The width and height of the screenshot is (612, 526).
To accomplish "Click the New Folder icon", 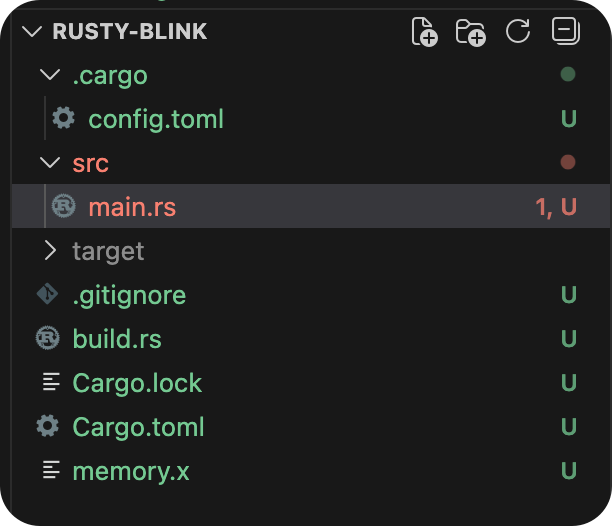I will coord(470,32).
